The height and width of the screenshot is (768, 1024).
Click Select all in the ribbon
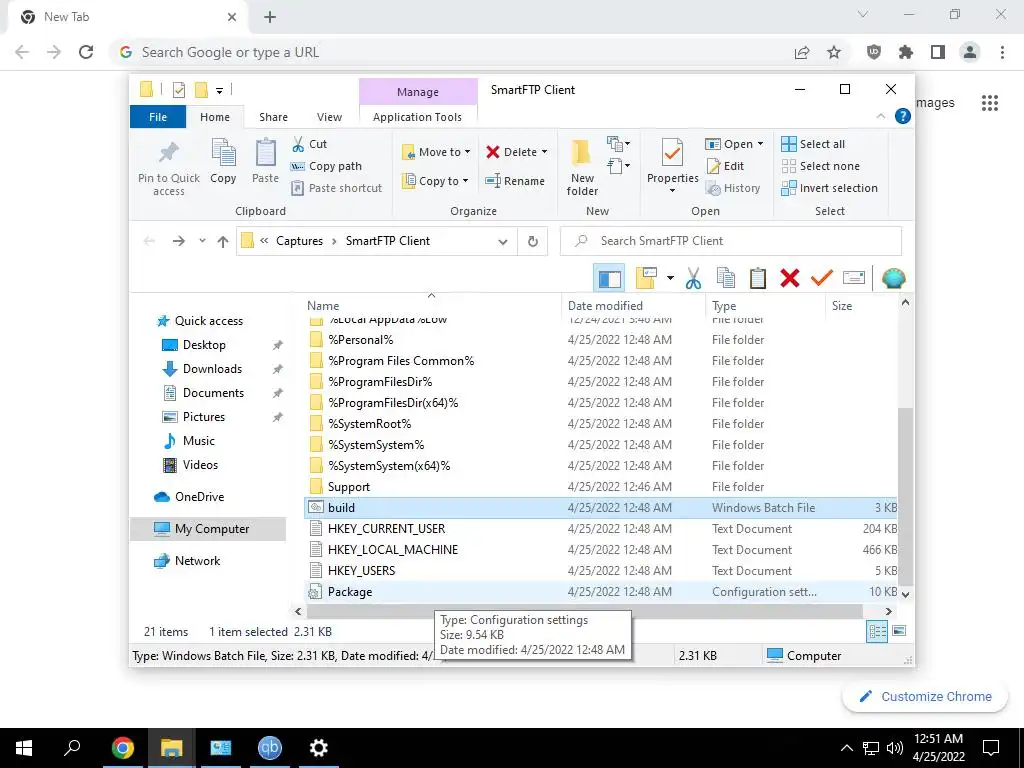click(813, 144)
